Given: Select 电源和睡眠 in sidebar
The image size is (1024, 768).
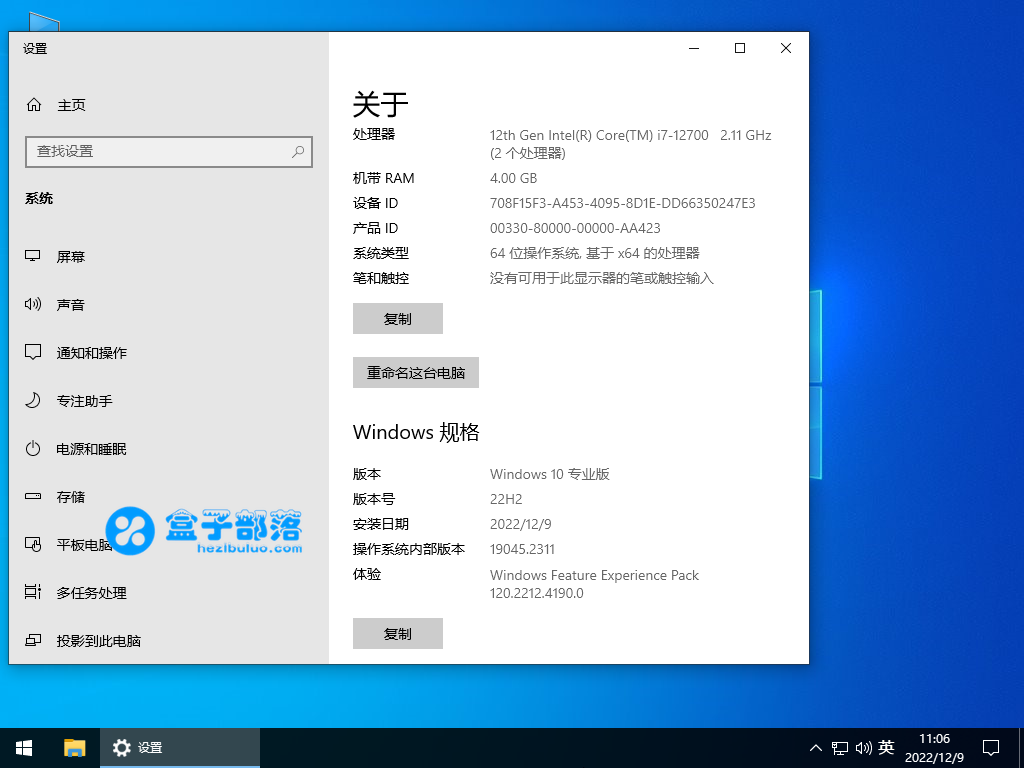Looking at the screenshot, I should tap(91, 449).
